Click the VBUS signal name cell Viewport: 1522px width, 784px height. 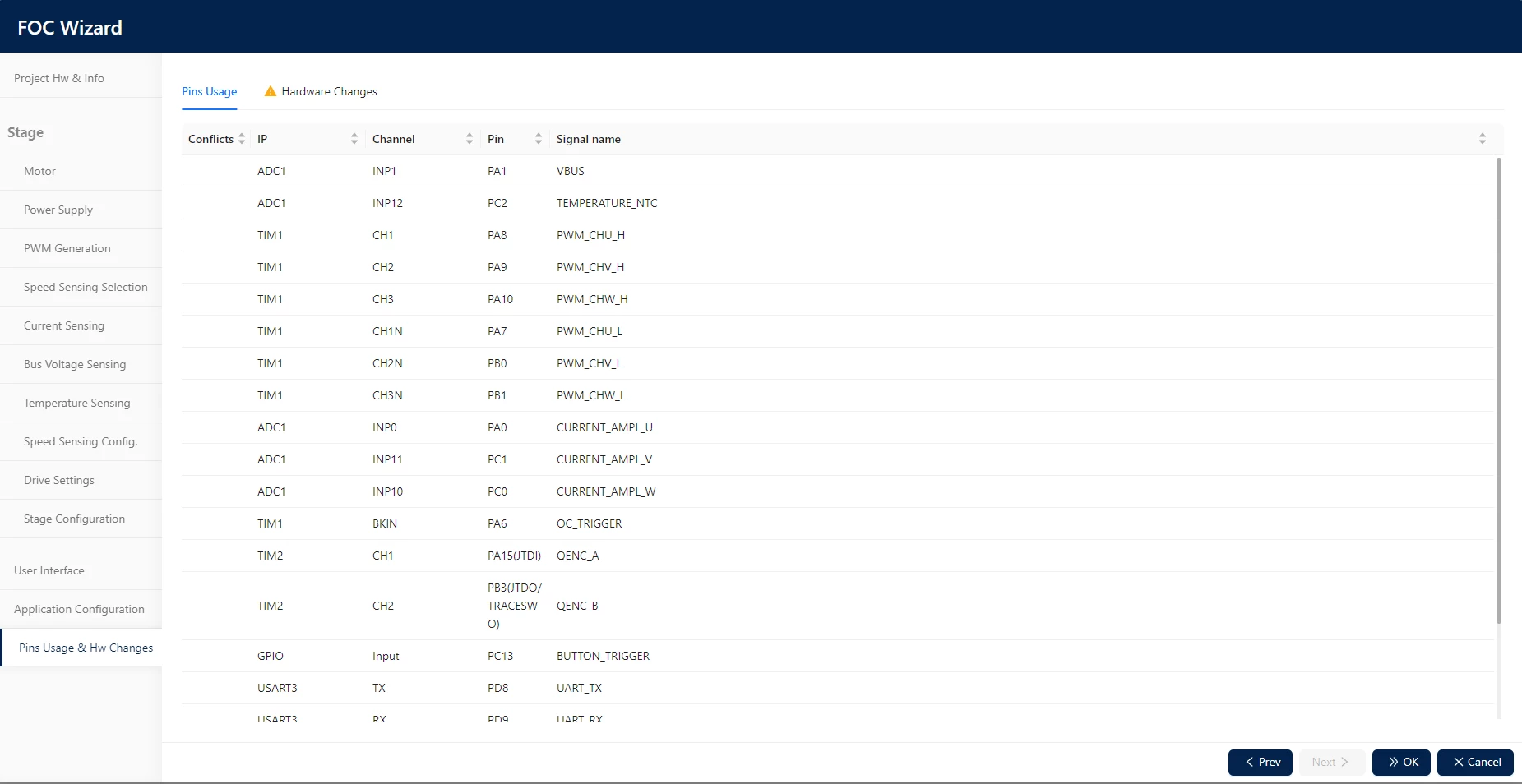571,171
